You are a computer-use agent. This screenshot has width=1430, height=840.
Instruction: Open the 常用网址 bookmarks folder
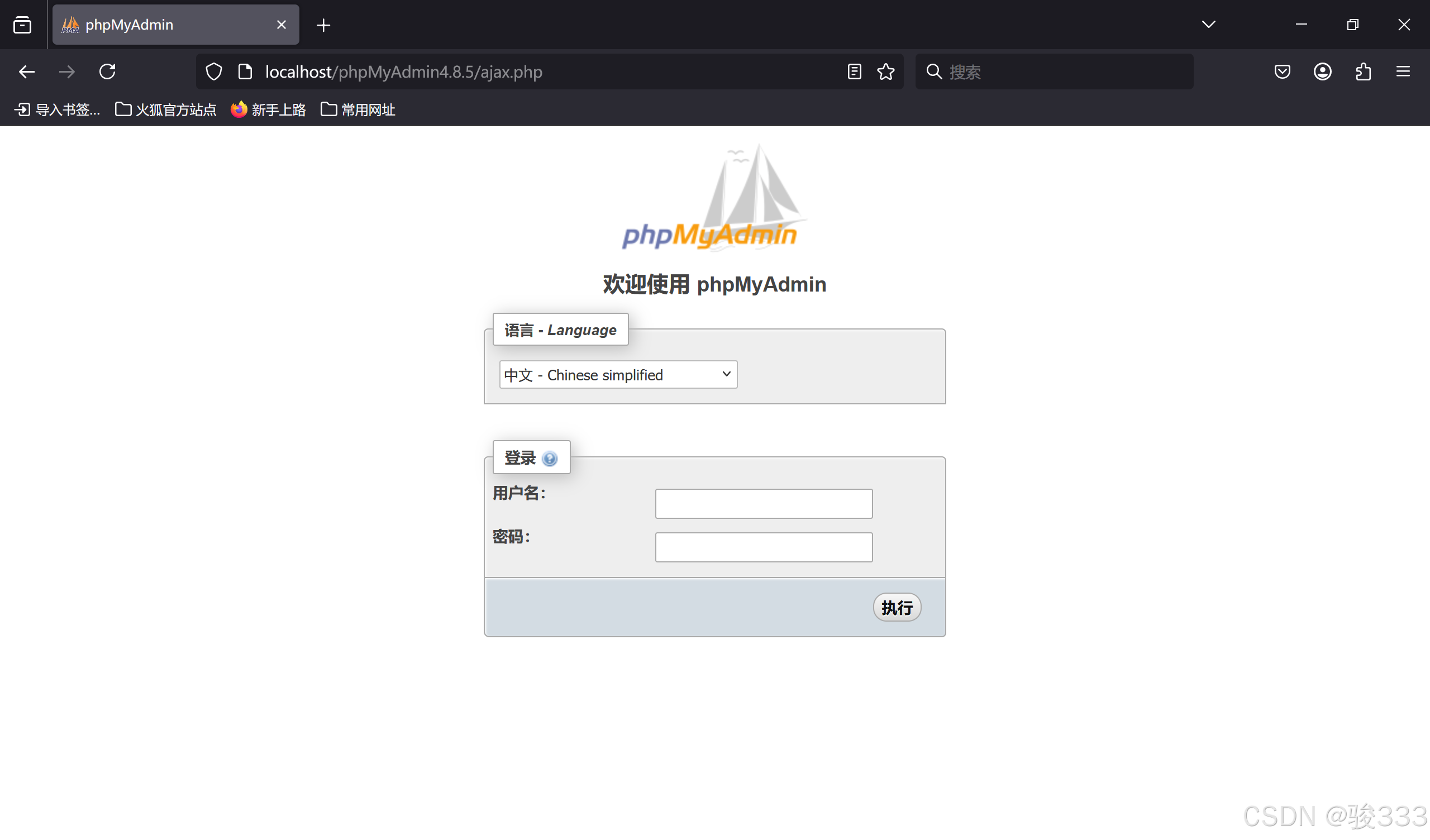[x=357, y=109]
